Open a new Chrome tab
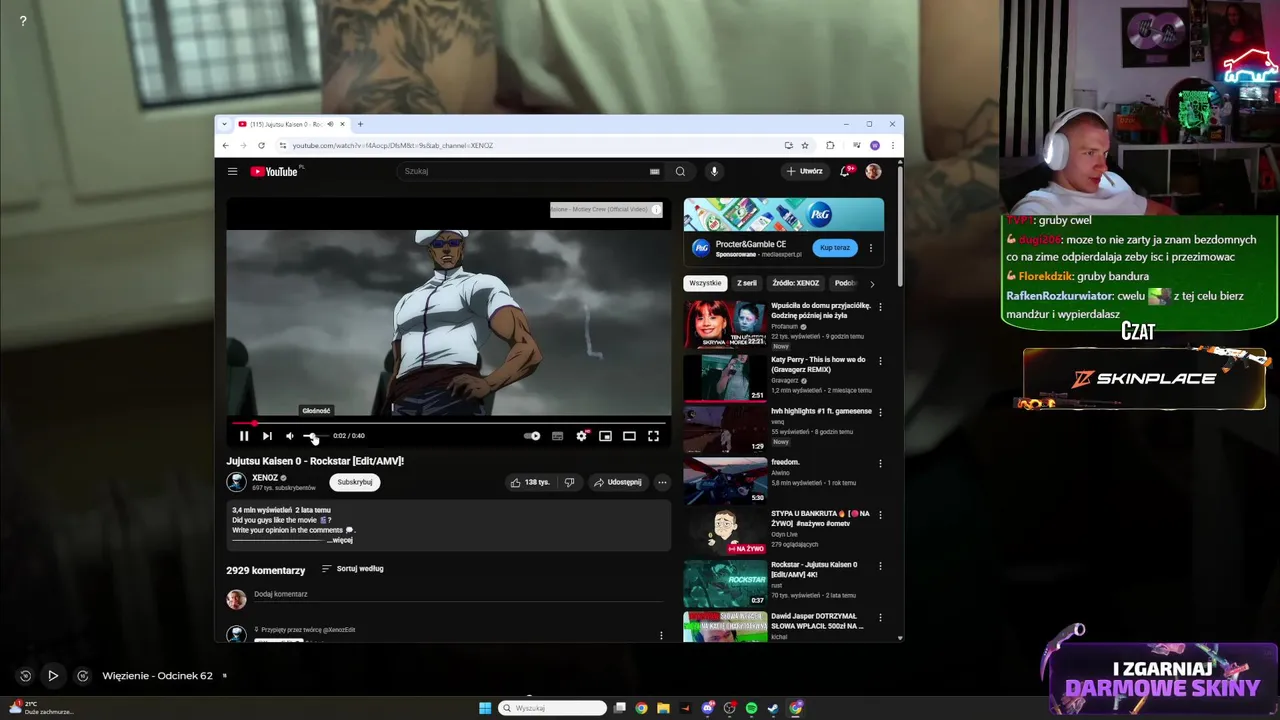The height and width of the screenshot is (720, 1280). point(360,124)
